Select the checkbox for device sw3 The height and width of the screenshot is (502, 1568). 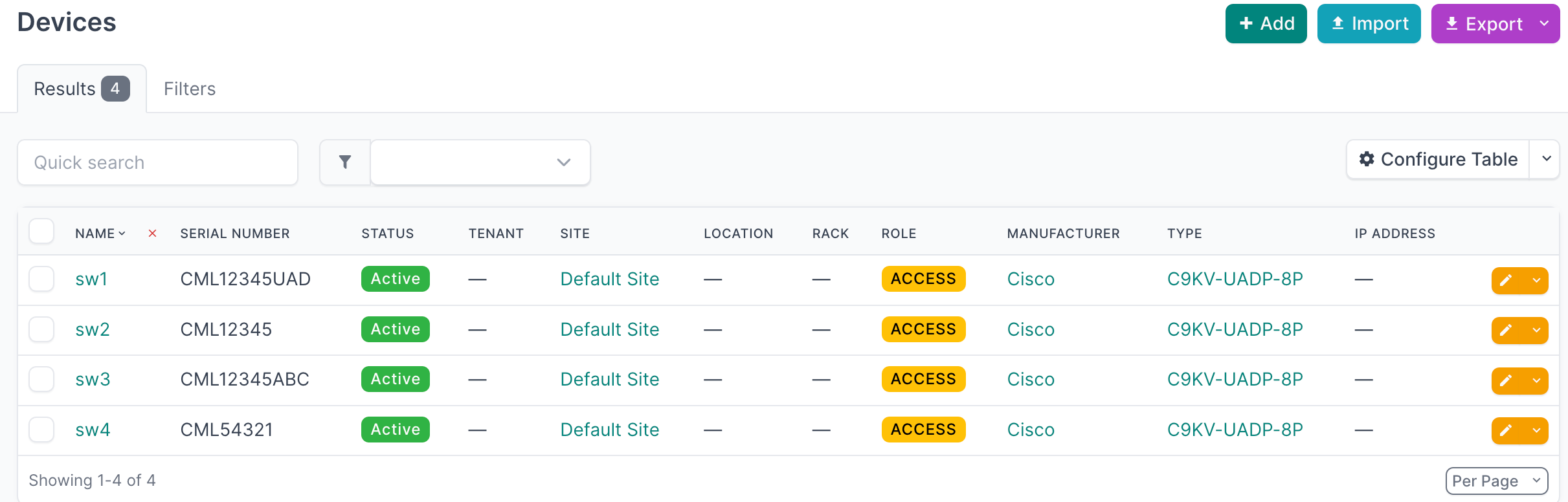click(x=41, y=379)
